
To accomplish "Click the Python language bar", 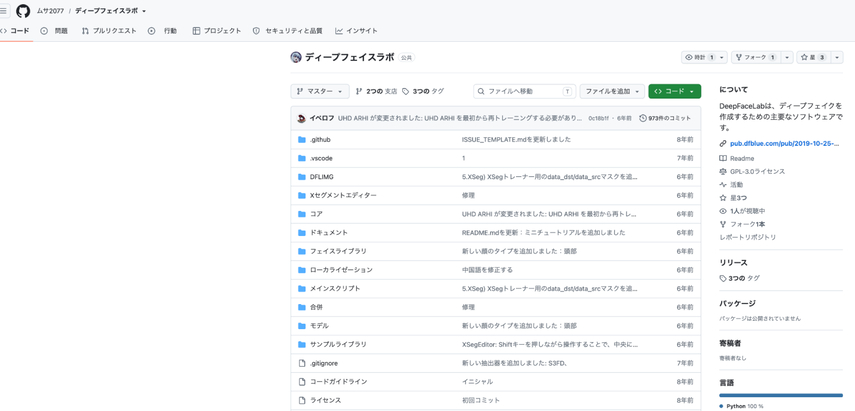I will click(781, 395).
